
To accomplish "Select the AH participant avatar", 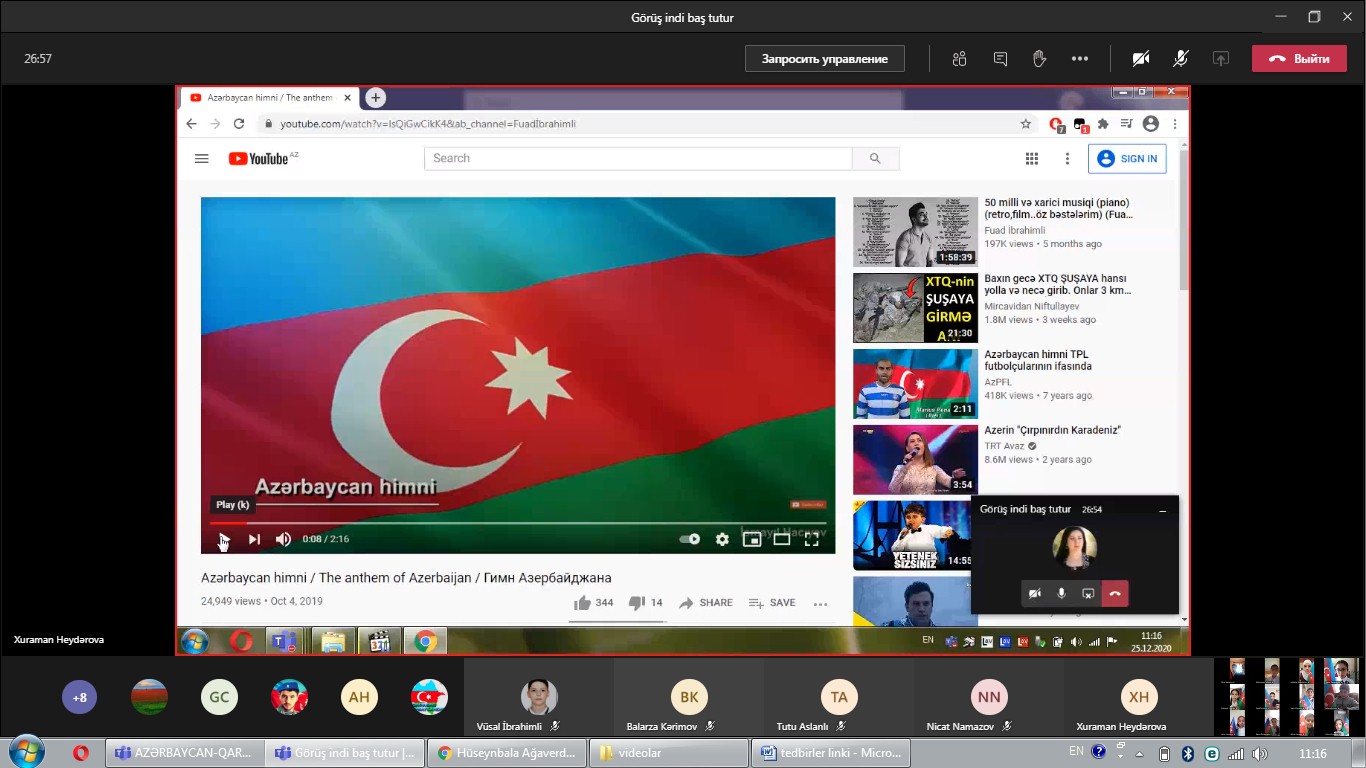I will click(x=359, y=697).
